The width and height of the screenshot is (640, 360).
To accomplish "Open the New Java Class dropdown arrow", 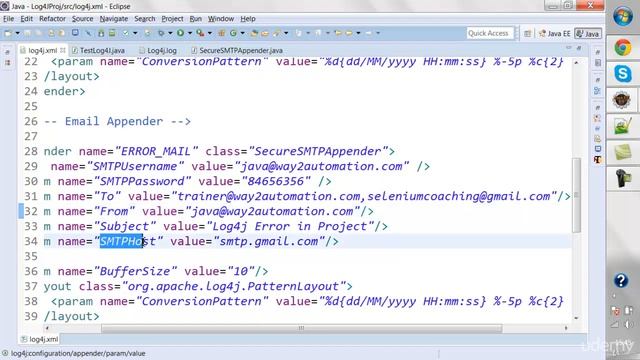I will (x=242, y=33).
